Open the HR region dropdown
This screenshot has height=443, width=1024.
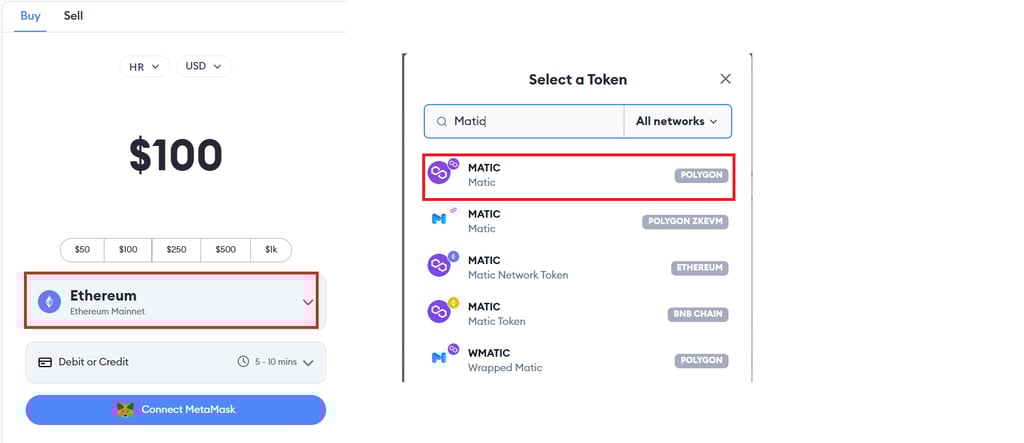pos(144,67)
